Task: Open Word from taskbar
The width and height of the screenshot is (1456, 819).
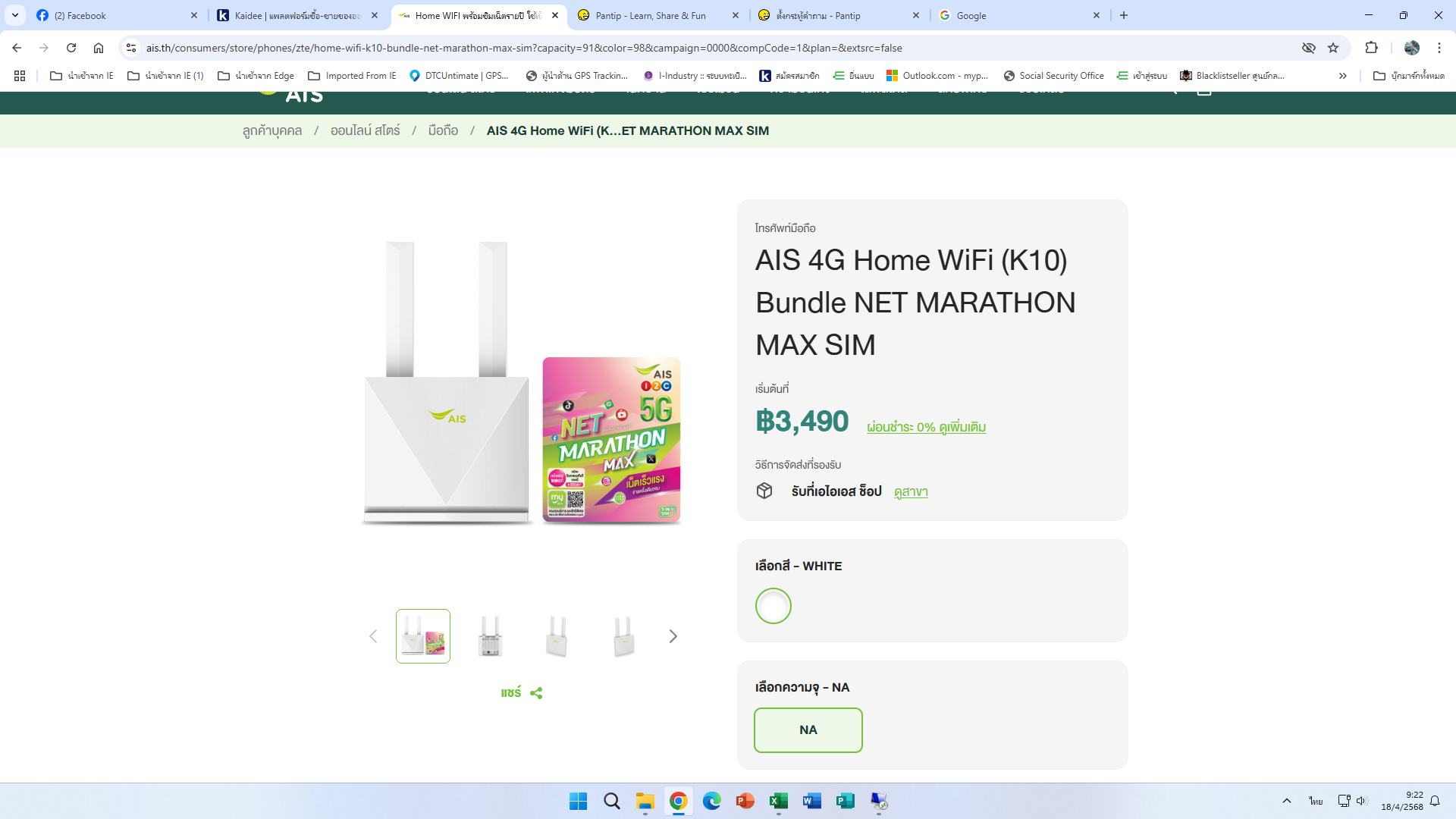Action: pos(812,801)
